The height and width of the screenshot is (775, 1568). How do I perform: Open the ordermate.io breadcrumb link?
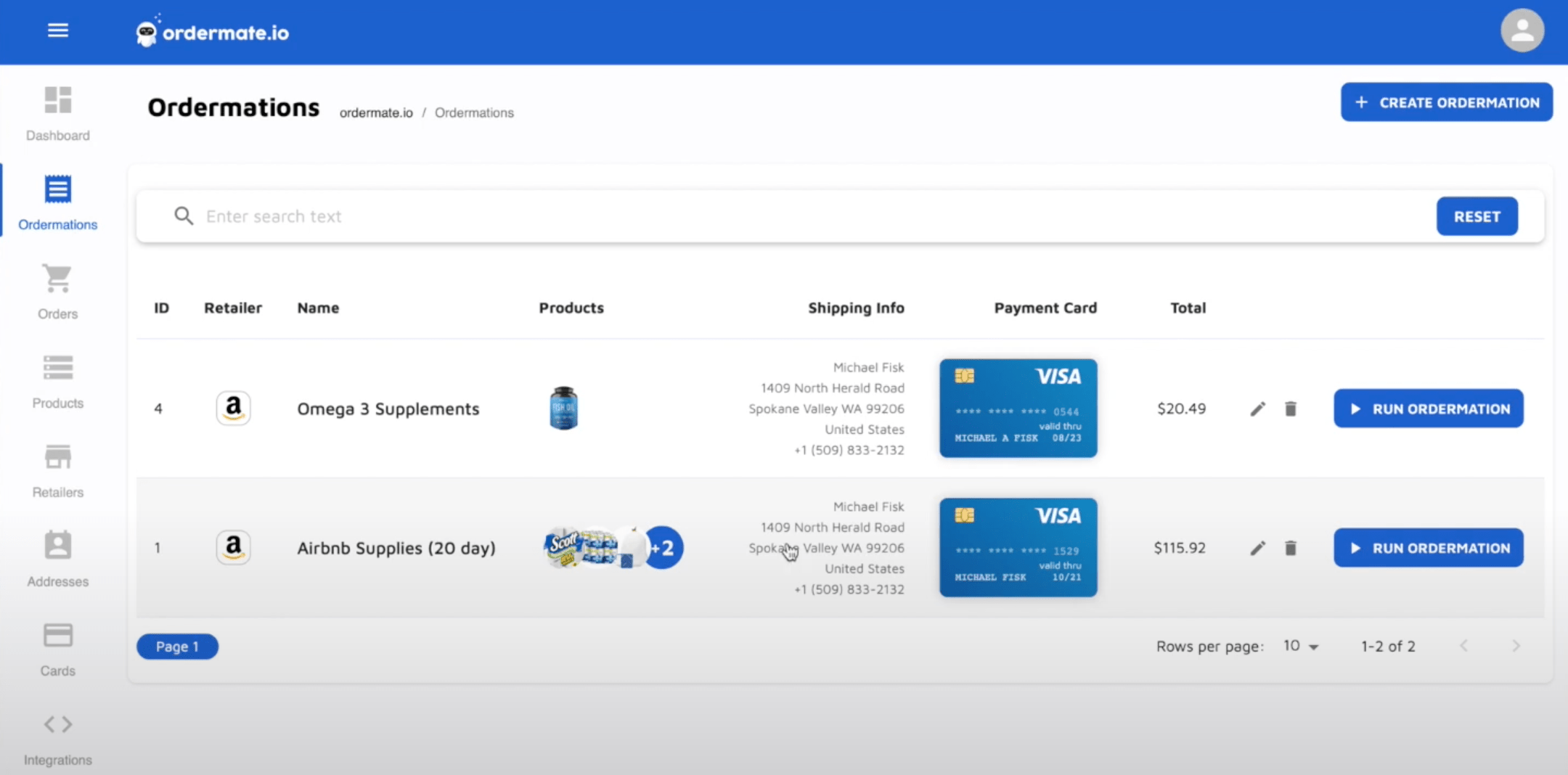pos(376,112)
